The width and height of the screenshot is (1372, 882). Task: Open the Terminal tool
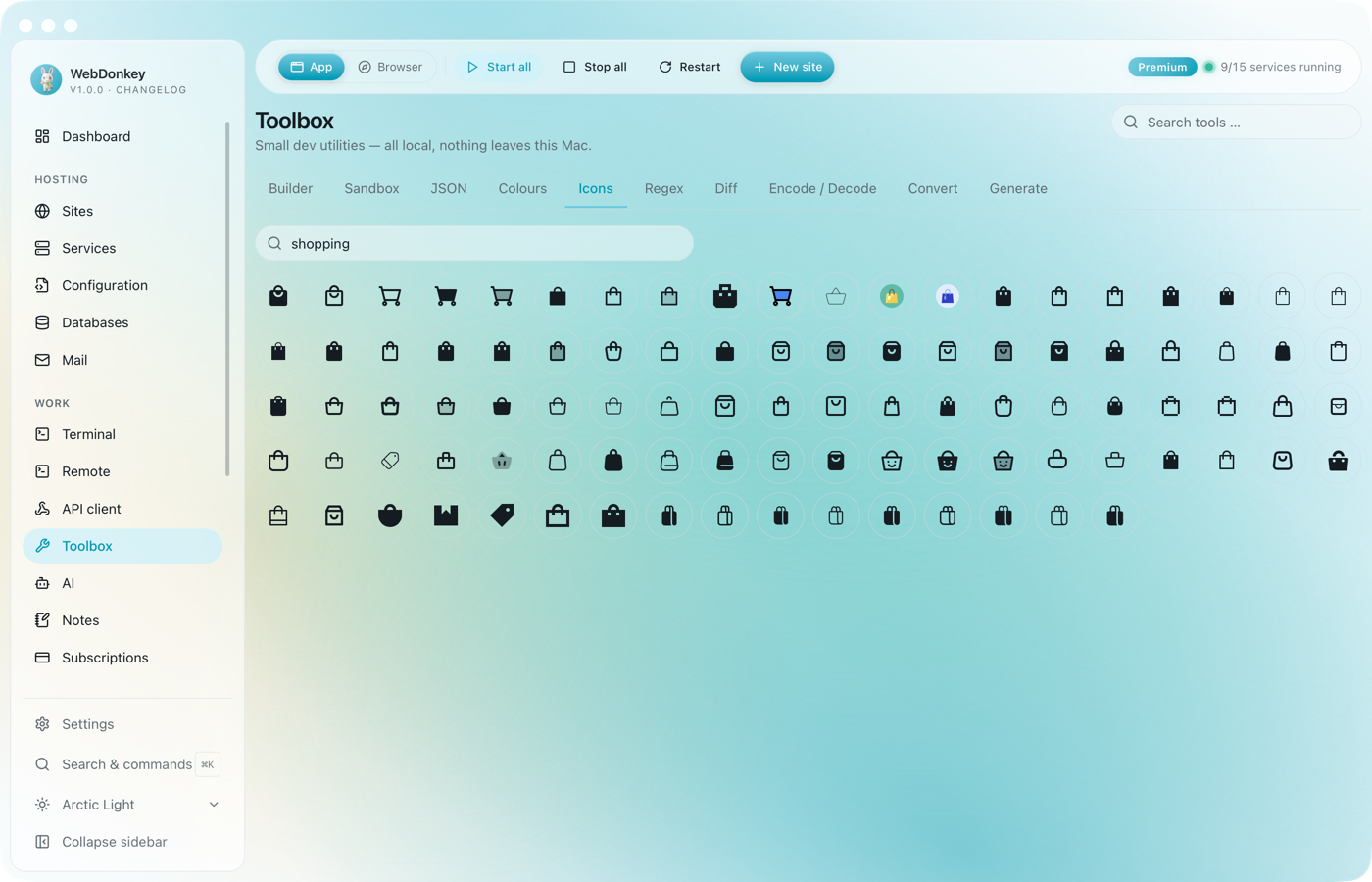pos(122,434)
